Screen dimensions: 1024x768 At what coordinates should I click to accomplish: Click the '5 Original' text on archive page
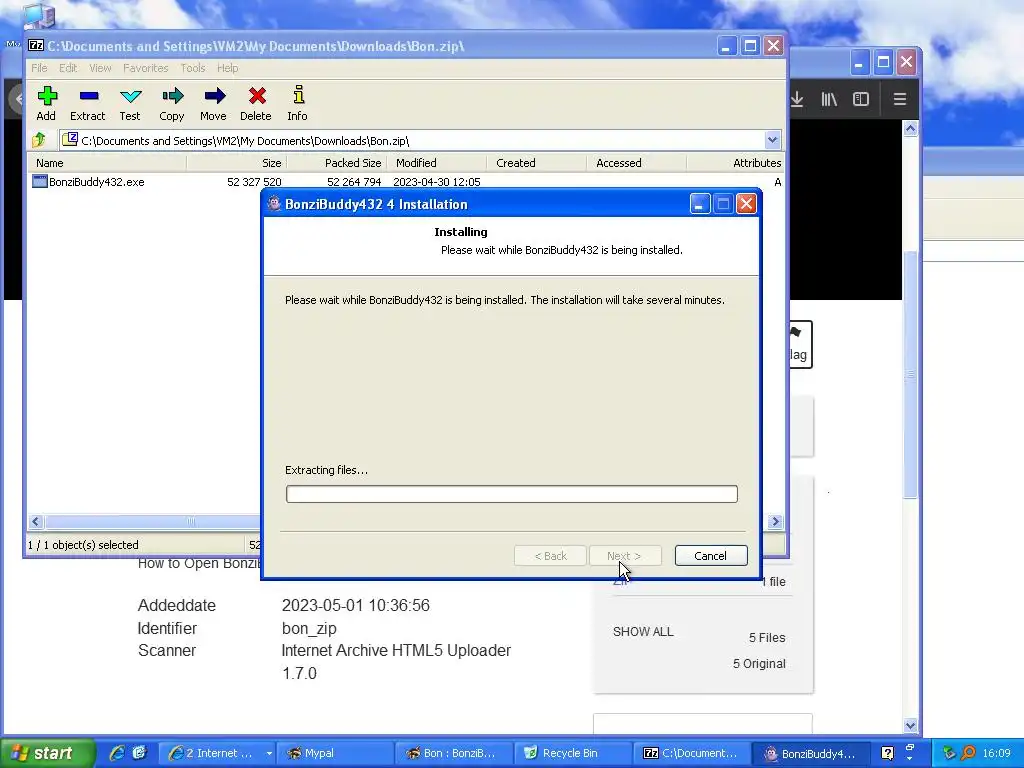coord(759,664)
